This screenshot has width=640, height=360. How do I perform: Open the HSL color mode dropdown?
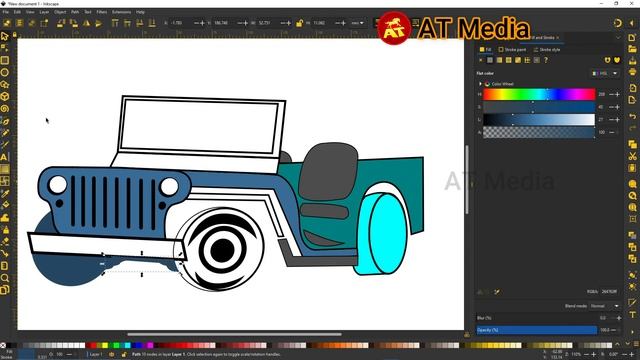[x=605, y=73]
